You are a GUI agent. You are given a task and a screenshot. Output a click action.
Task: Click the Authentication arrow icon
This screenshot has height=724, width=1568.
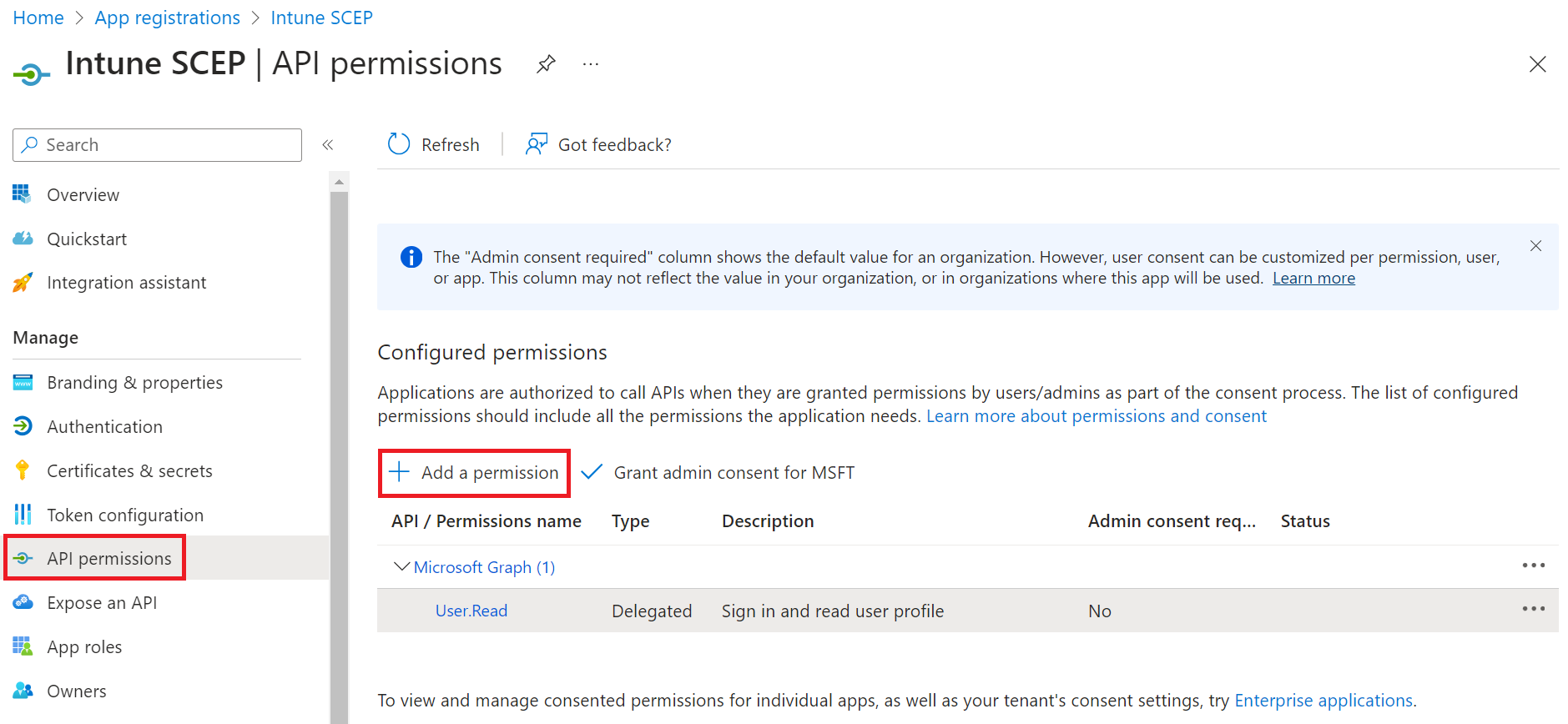[23, 426]
